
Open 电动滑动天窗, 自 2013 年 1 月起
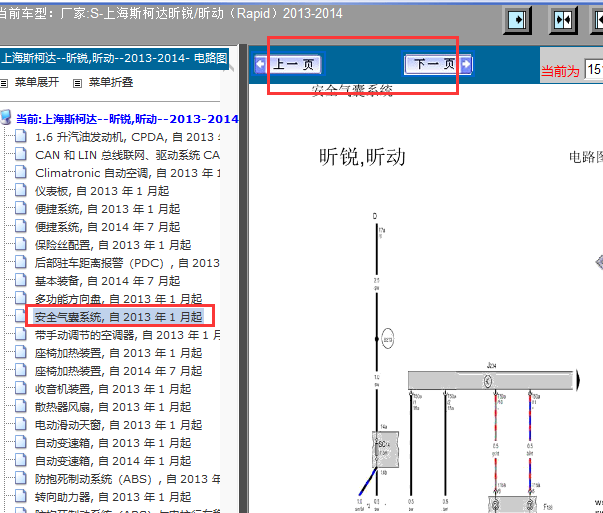pyautogui.click(x=118, y=425)
